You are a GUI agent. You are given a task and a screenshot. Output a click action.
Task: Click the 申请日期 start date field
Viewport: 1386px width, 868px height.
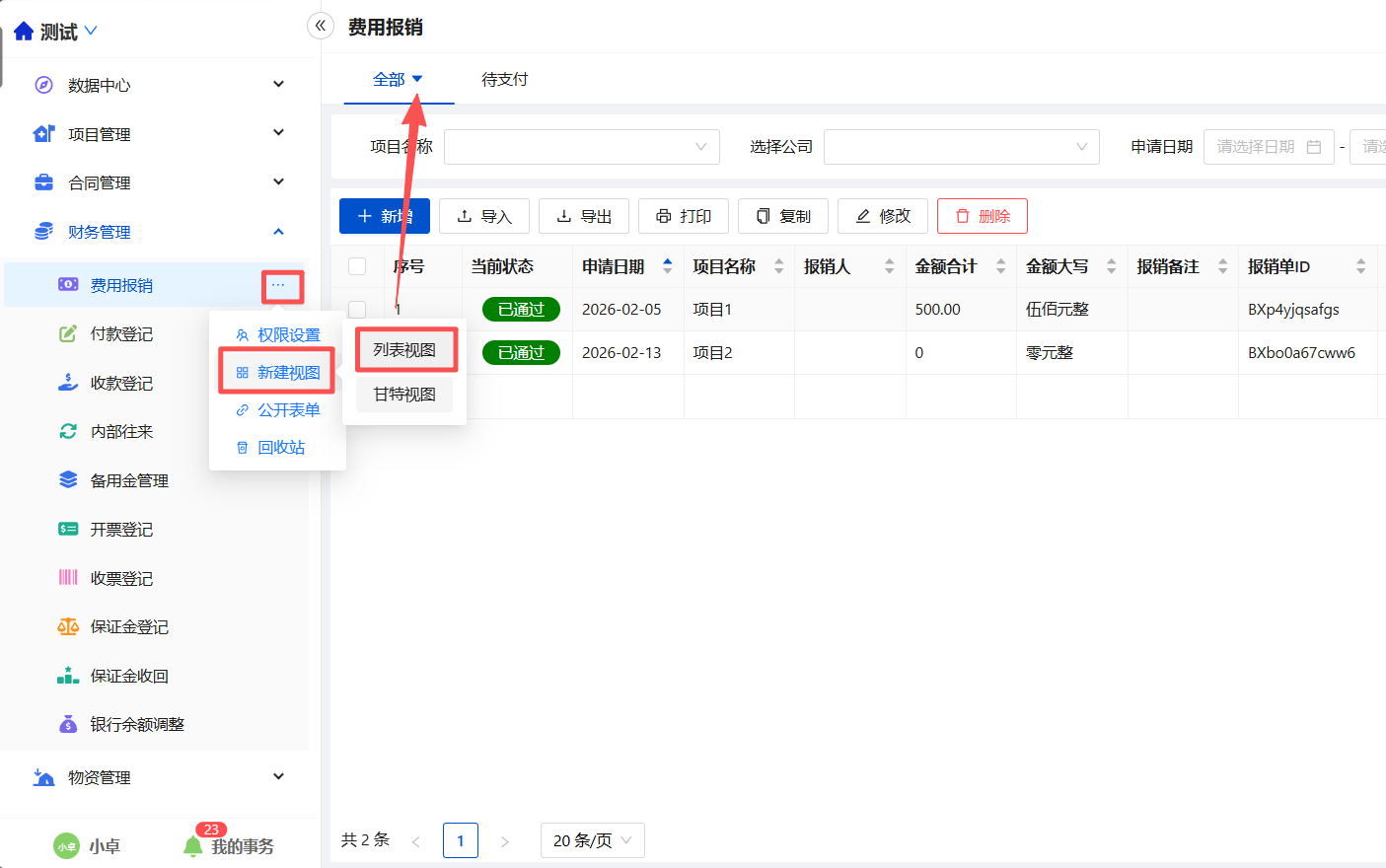pyautogui.click(x=1268, y=147)
